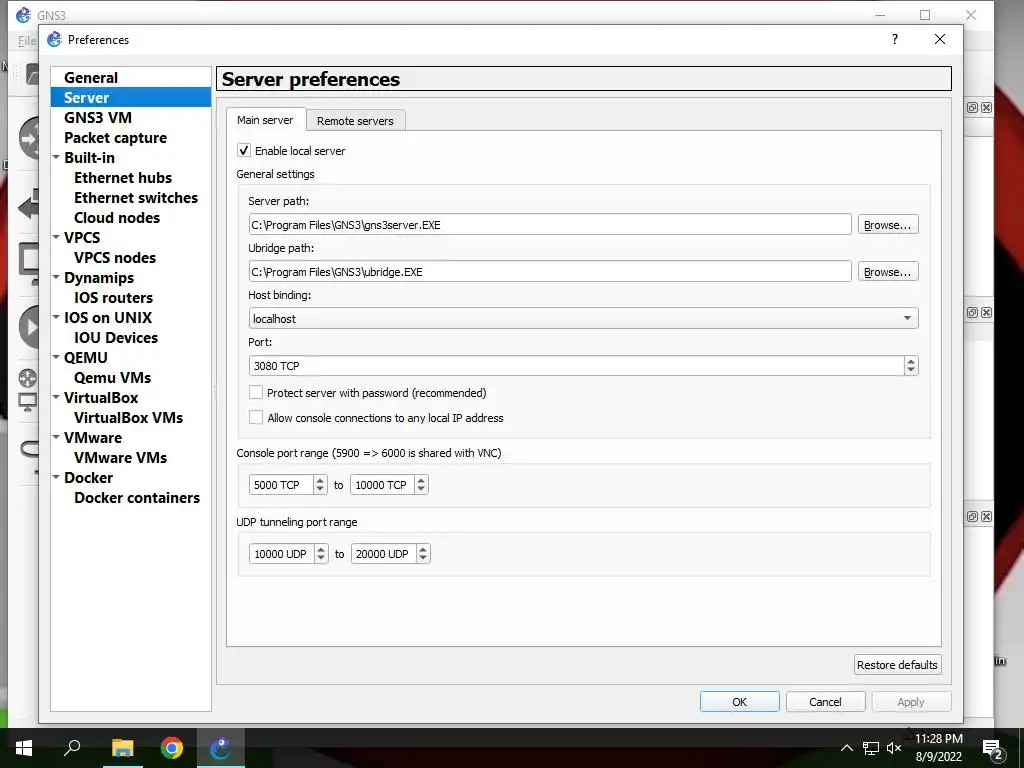Collapse the QEMU tree group
This screenshot has height=768, width=1024.
[56, 357]
